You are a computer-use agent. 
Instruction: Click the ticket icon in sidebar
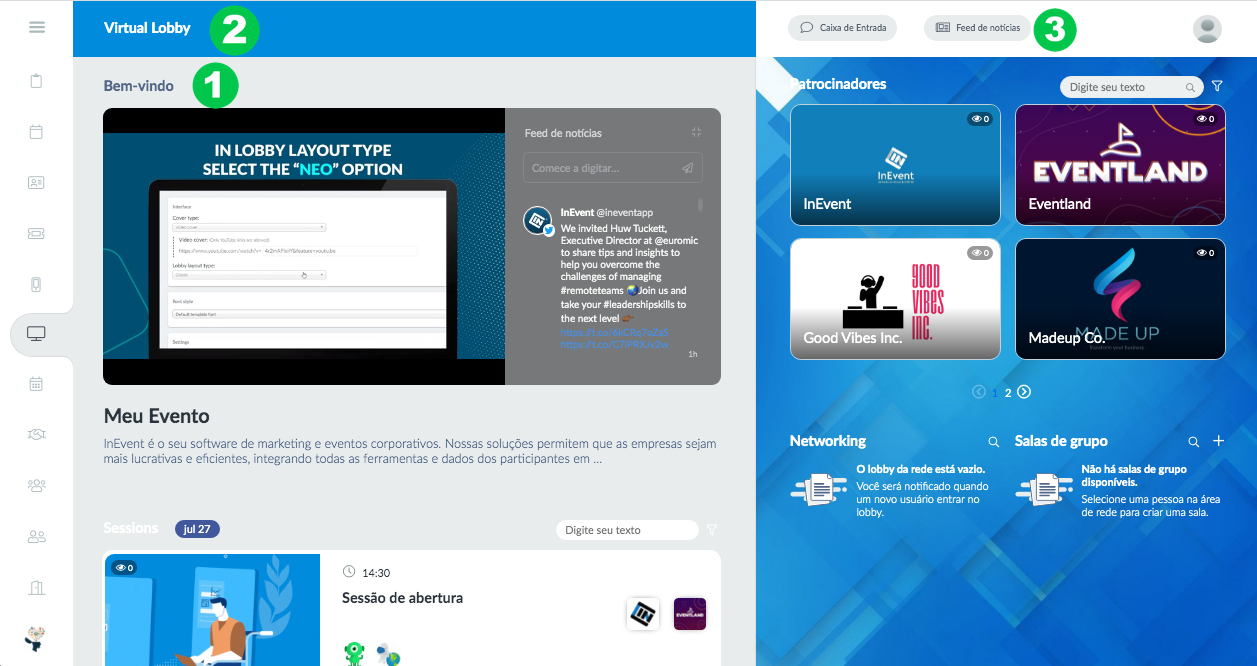pos(37,233)
